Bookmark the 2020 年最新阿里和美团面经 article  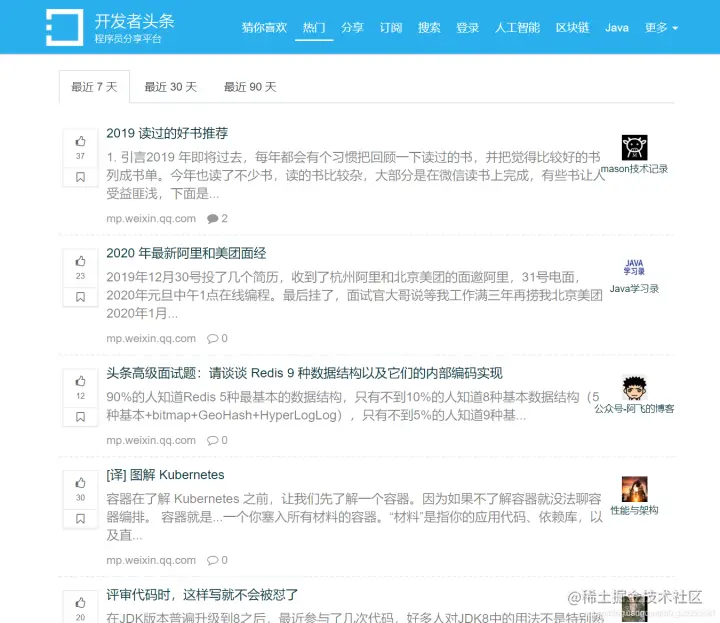[x=80, y=297]
